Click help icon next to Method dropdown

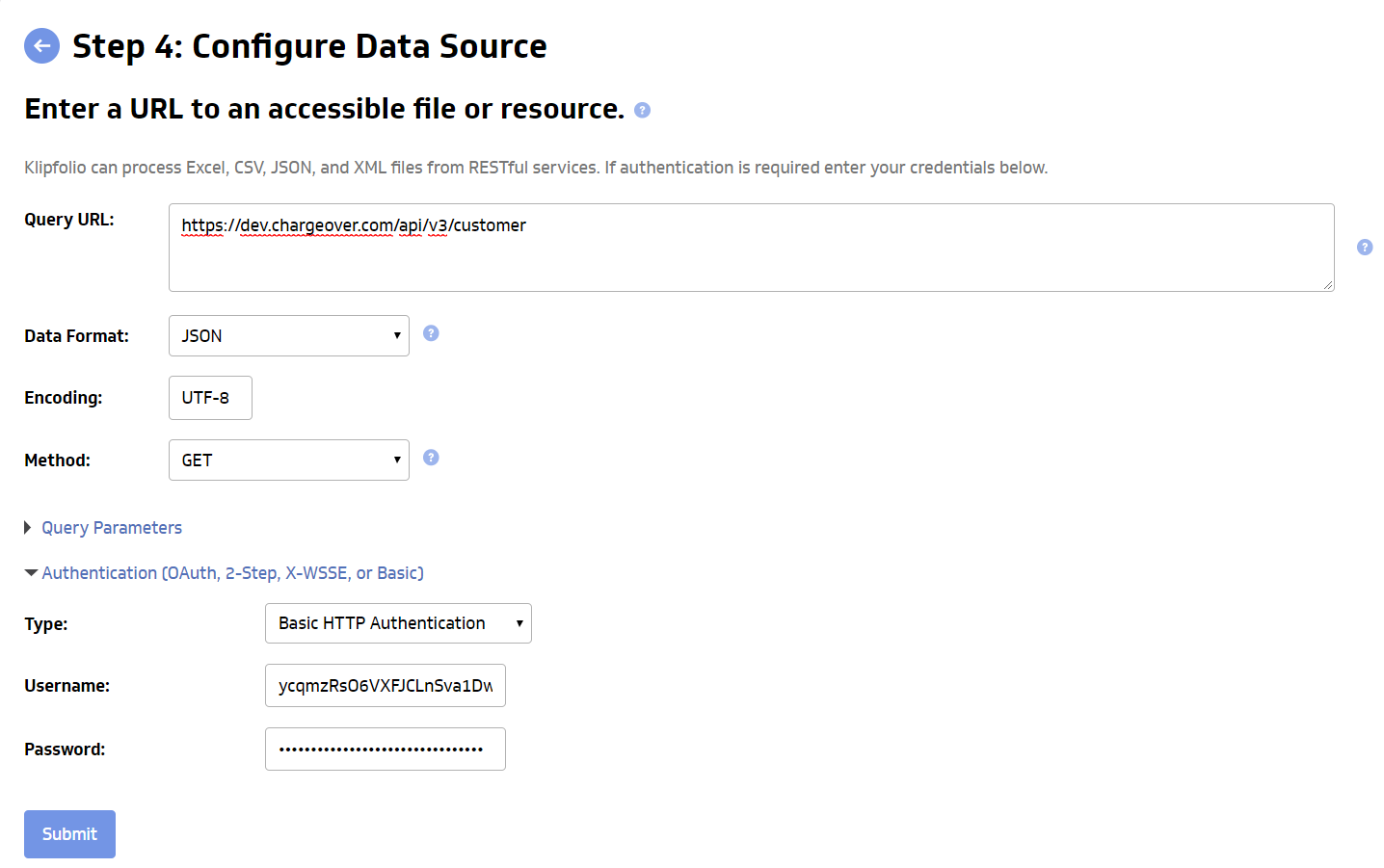[x=431, y=458]
